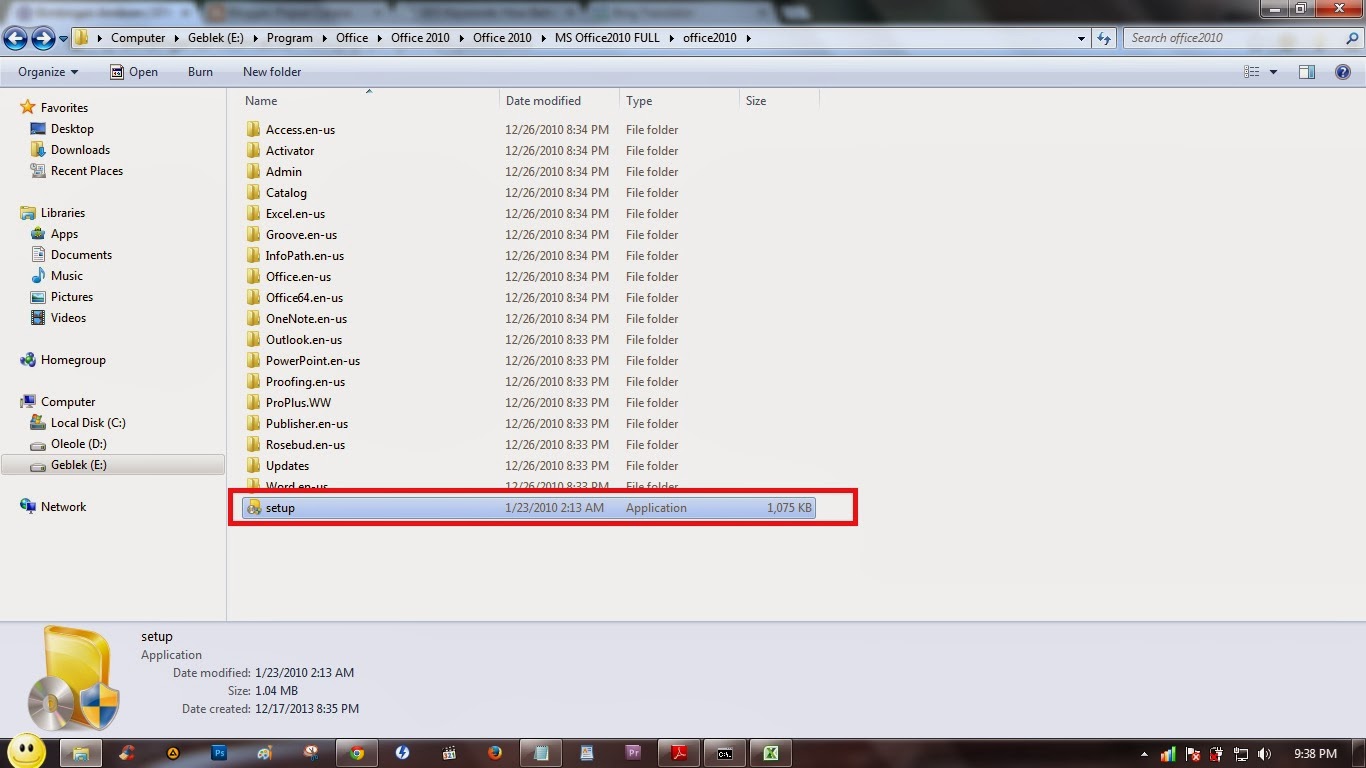
Task: Open Command Prompt from the taskbar
Action: 725,753
